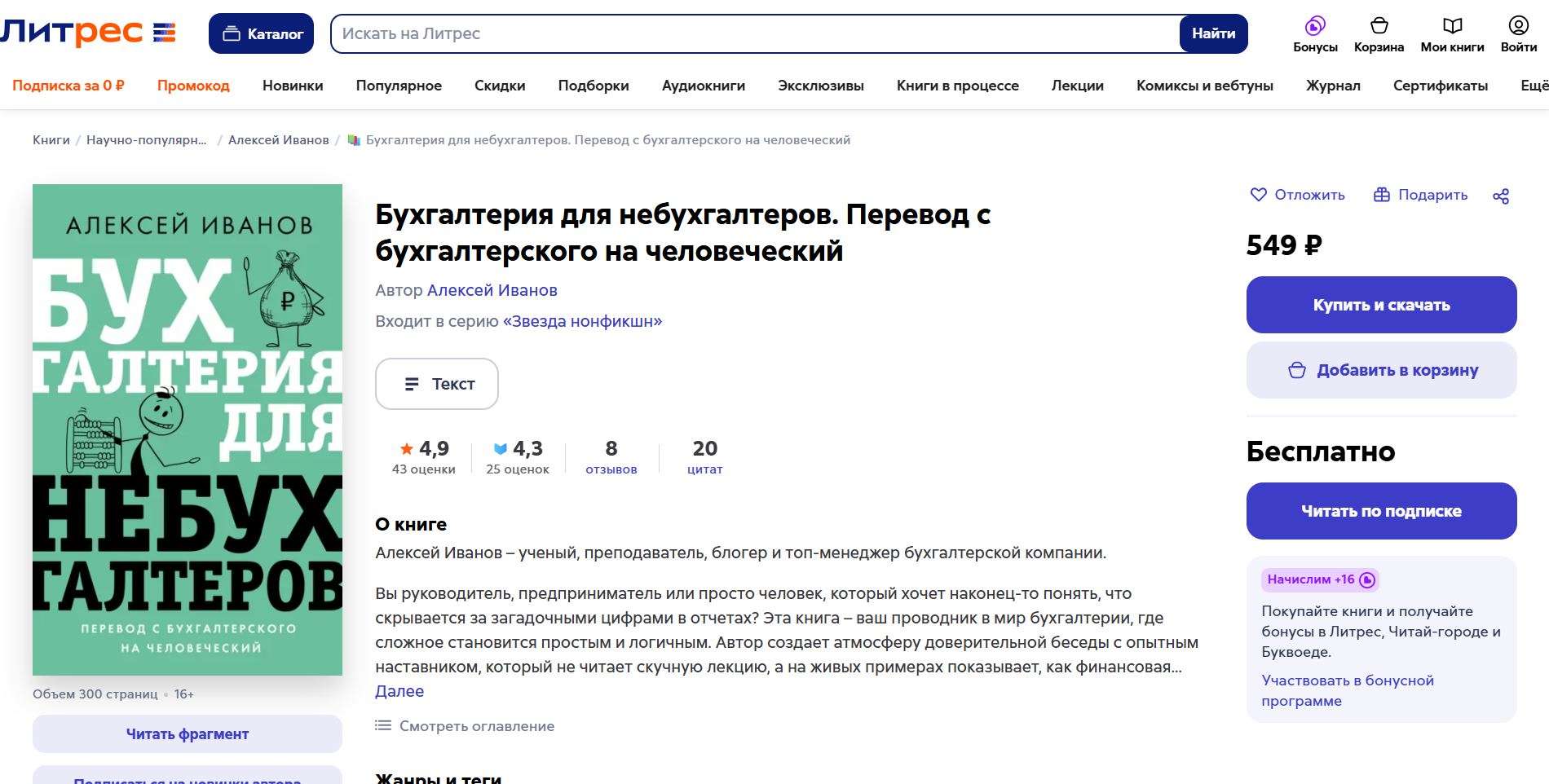
Task: Open Скидки menu item
Action: (500, 86)
